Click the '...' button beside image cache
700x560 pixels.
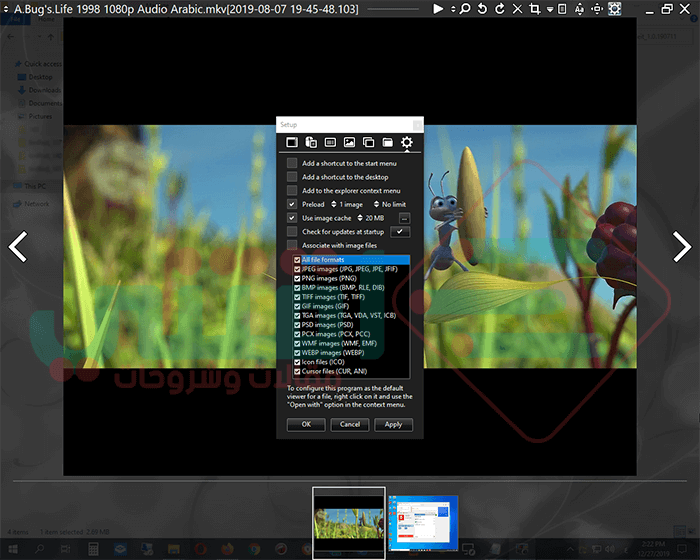tap(404, 218)
